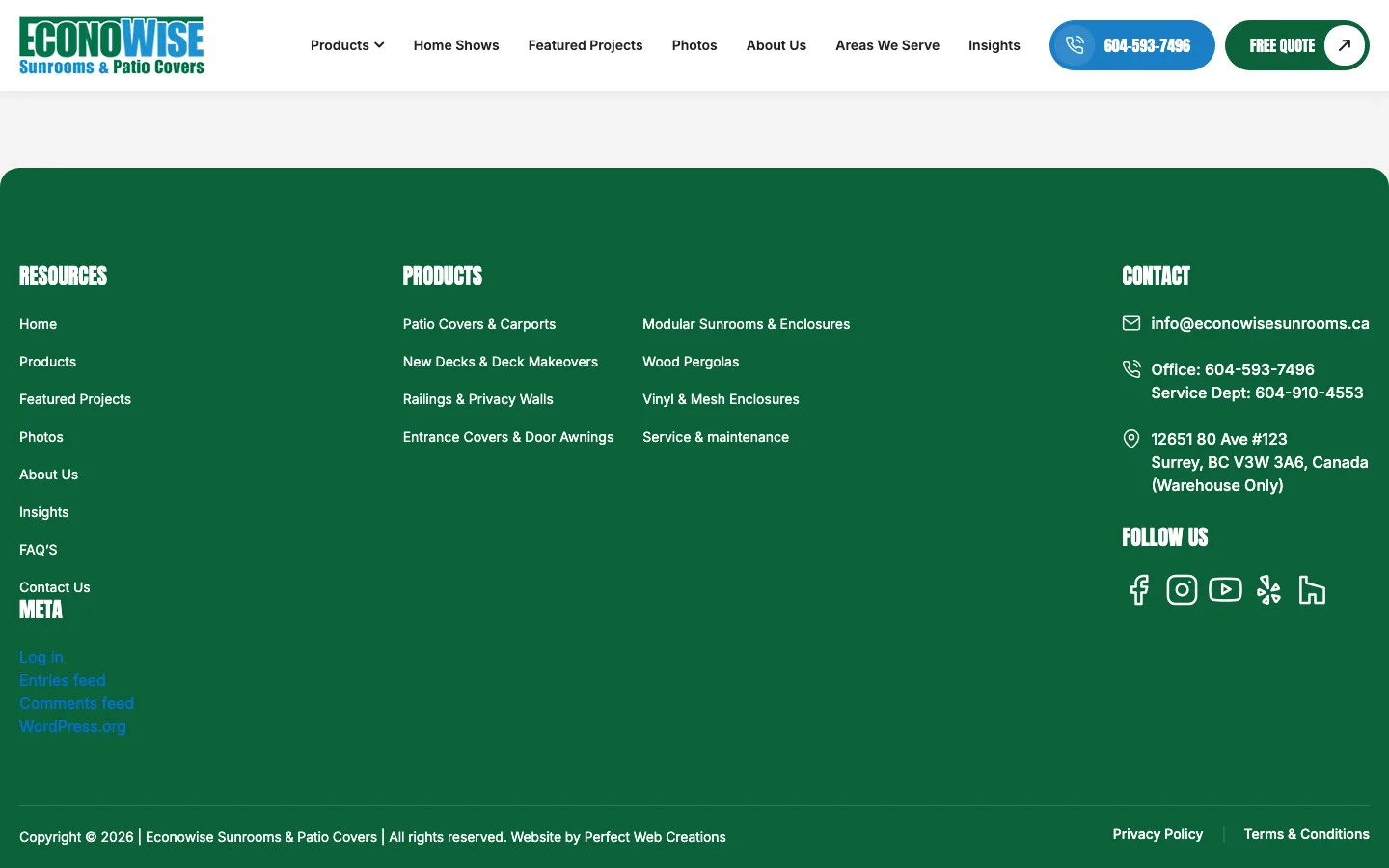Open the Wood Pergolas link

click(x=691, y=362)
